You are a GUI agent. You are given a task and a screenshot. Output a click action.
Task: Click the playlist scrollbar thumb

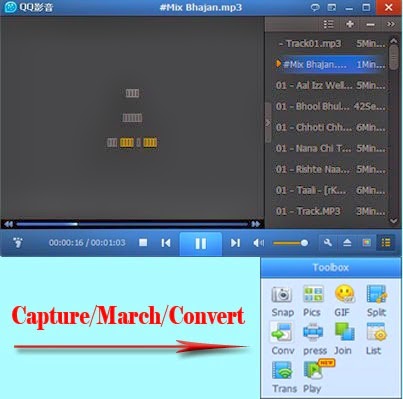coord(394,57)
